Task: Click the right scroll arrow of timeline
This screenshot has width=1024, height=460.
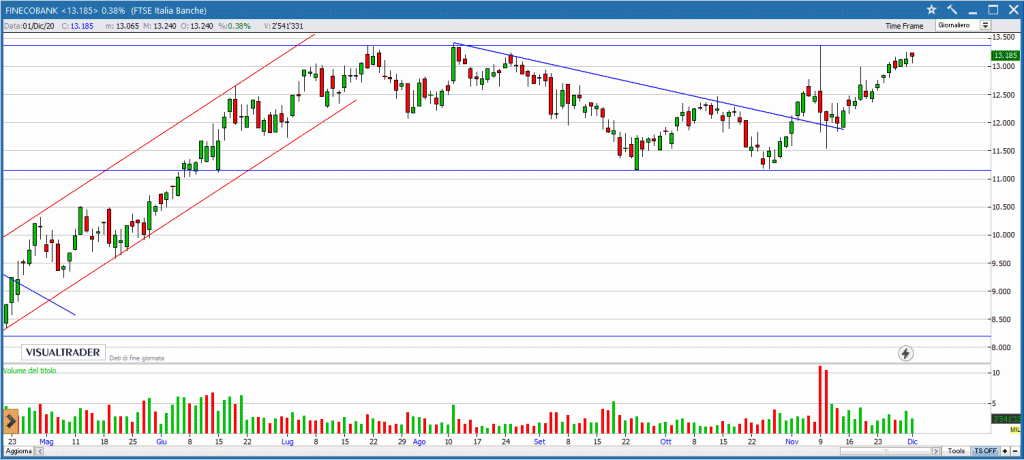Action: pos(936,451)
